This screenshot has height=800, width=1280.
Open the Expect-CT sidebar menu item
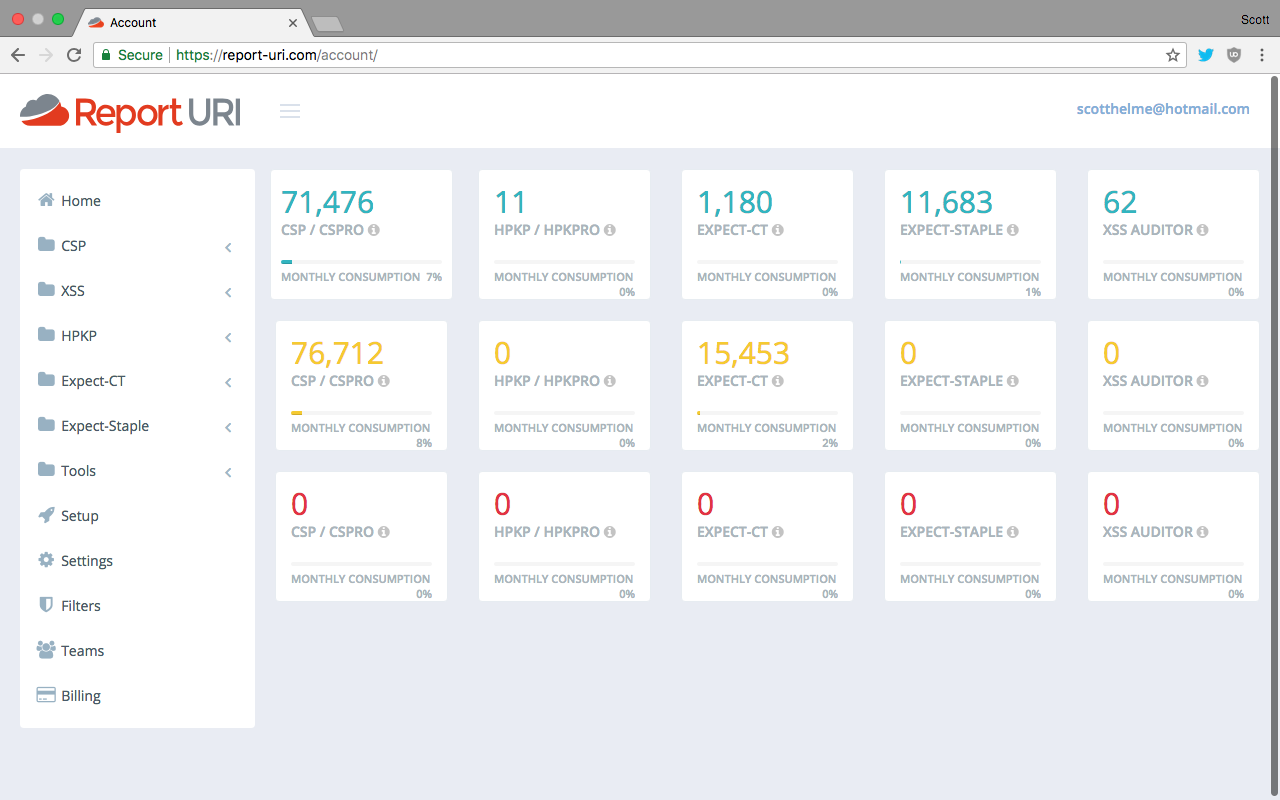tap(93, 381)
